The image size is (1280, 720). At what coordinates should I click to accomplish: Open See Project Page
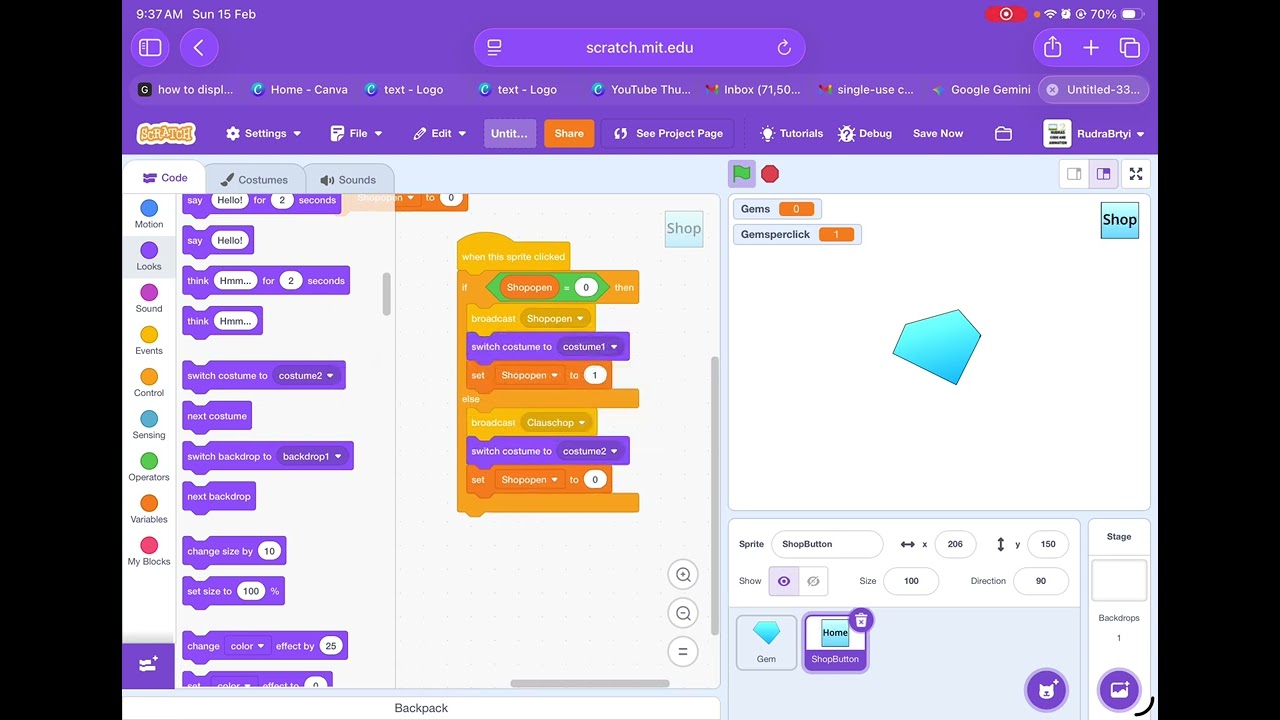click(668, 133)
